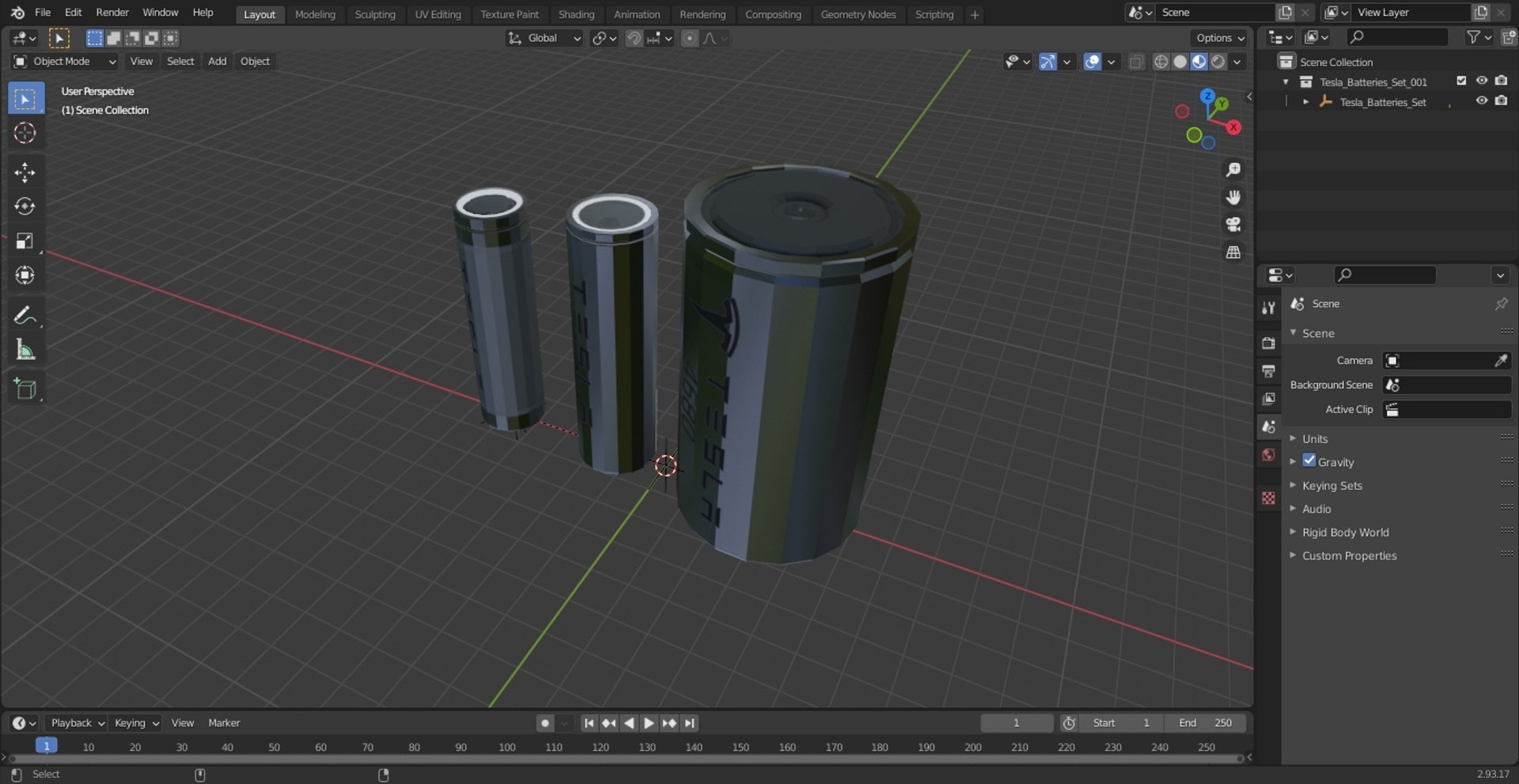Open the timeline Marker menu
This screenshot has height=784, width=1519.
tap(224, 723)
